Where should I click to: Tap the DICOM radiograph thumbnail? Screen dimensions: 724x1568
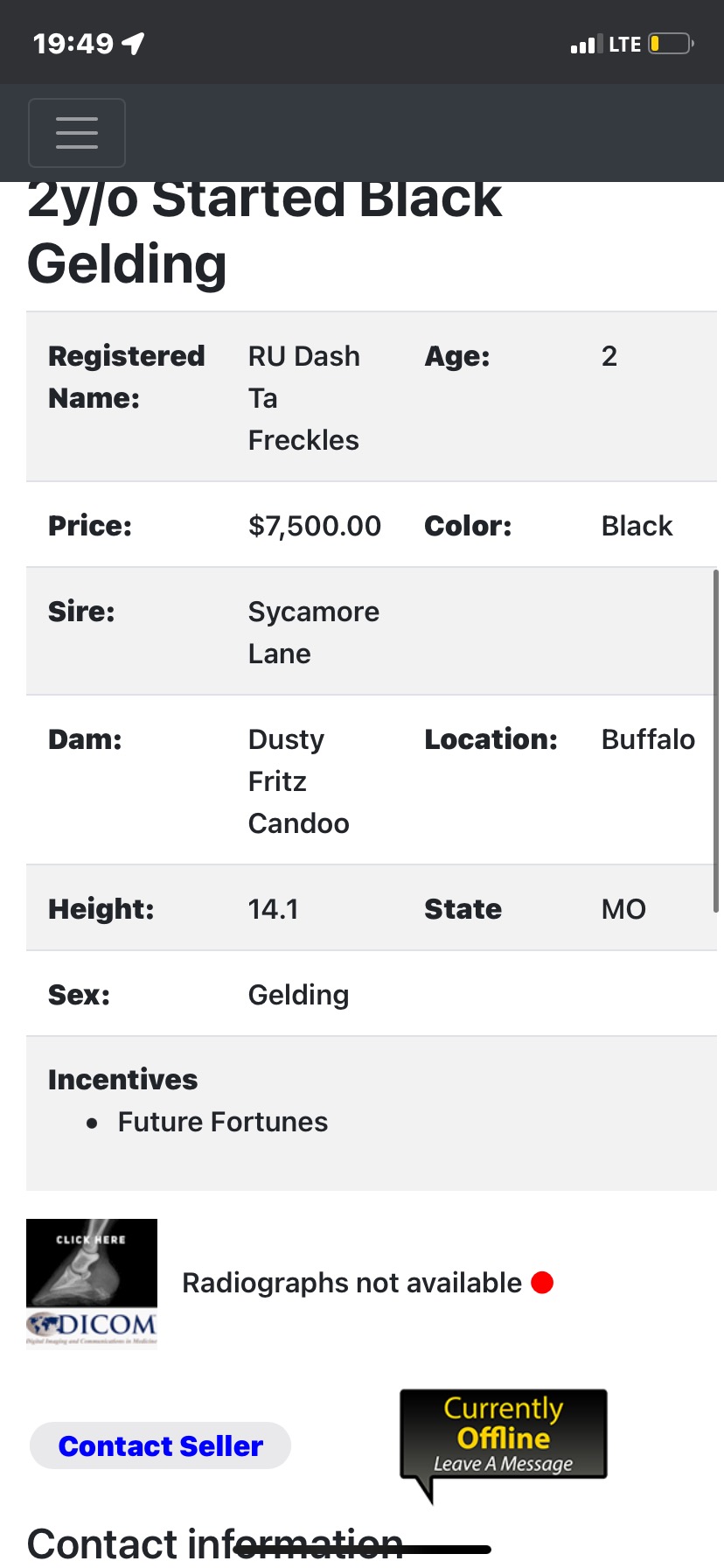pyautogui.click(x=92, y=1283)
